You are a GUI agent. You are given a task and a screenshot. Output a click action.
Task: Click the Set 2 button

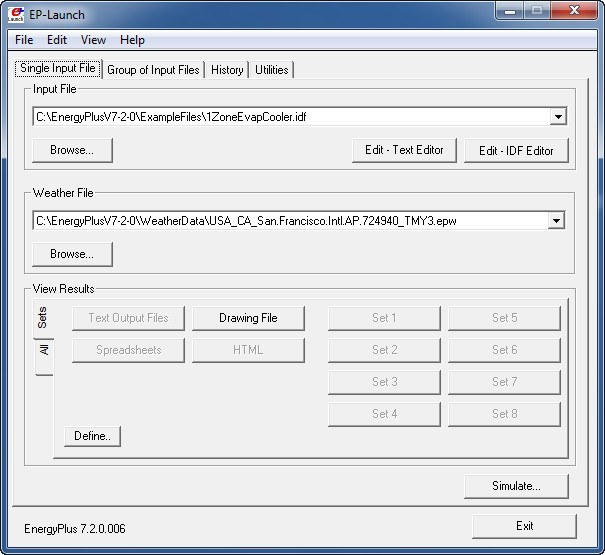384,350
